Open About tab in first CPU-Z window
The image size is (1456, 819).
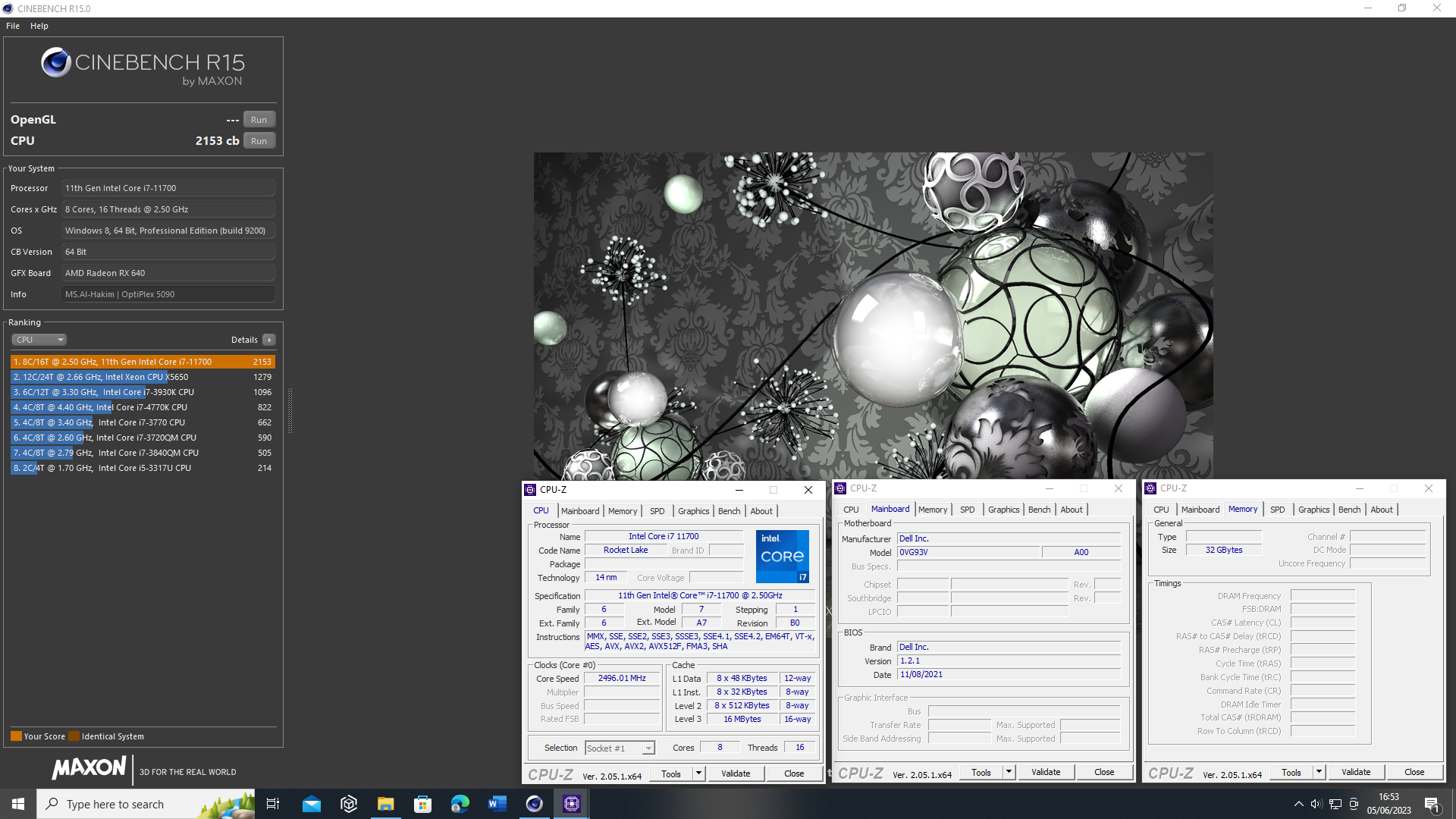pos(761,511)
